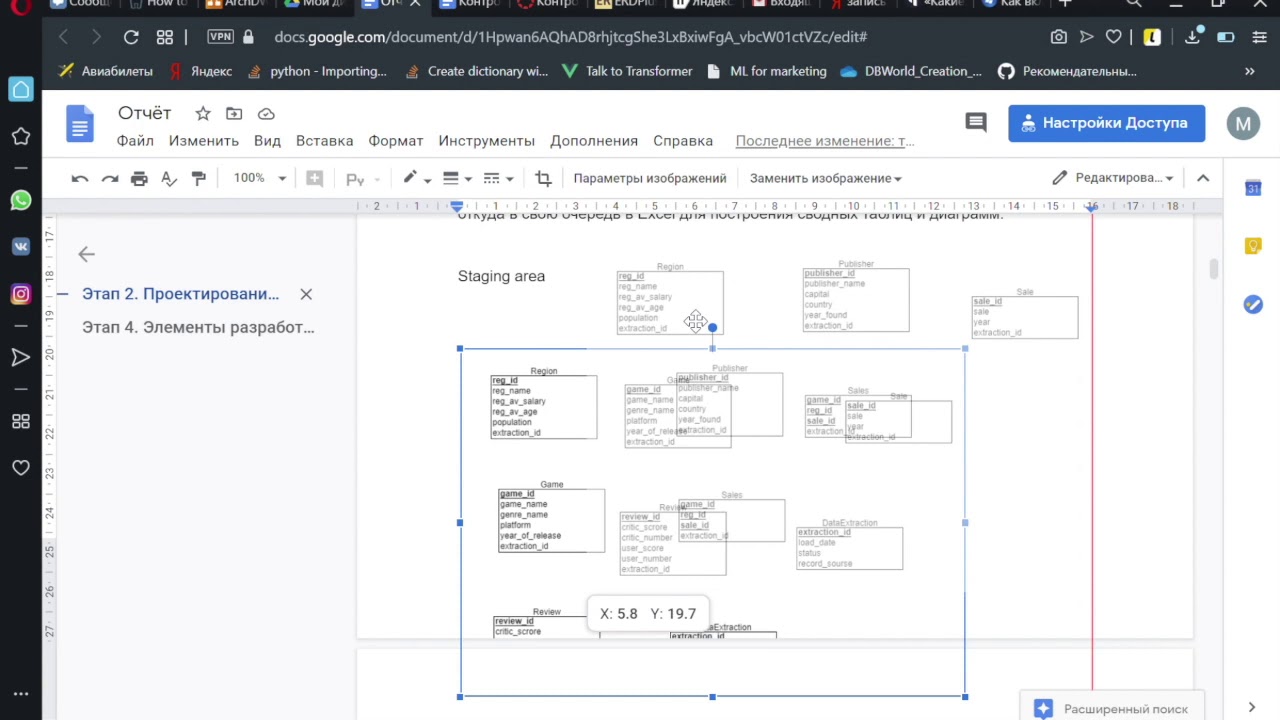
Task: Check cloud save status icon
Action: tap(266, 113)
